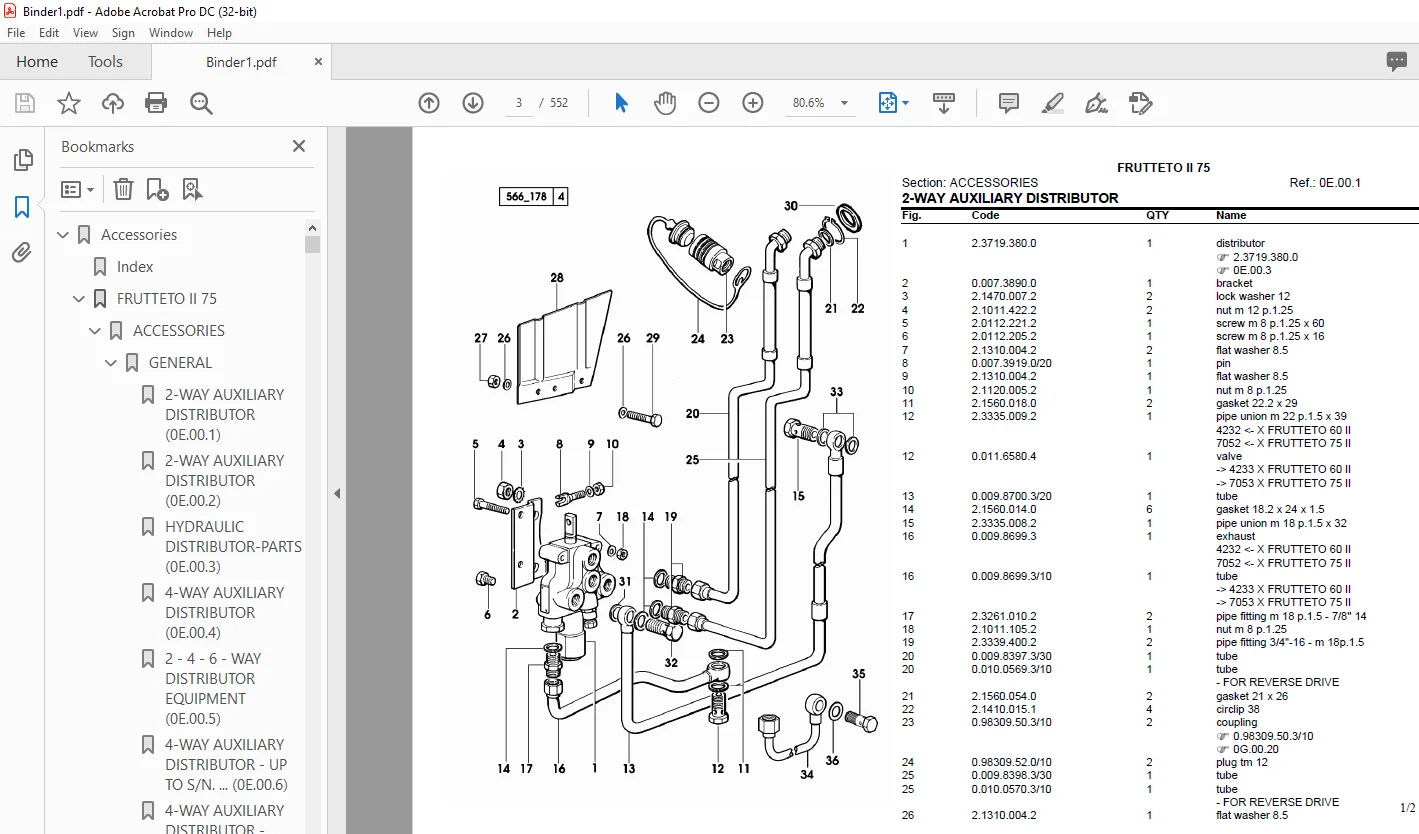Click the Redact tool icon
The width and height of the screenshot is (1419, 834).
(1141, 103)
